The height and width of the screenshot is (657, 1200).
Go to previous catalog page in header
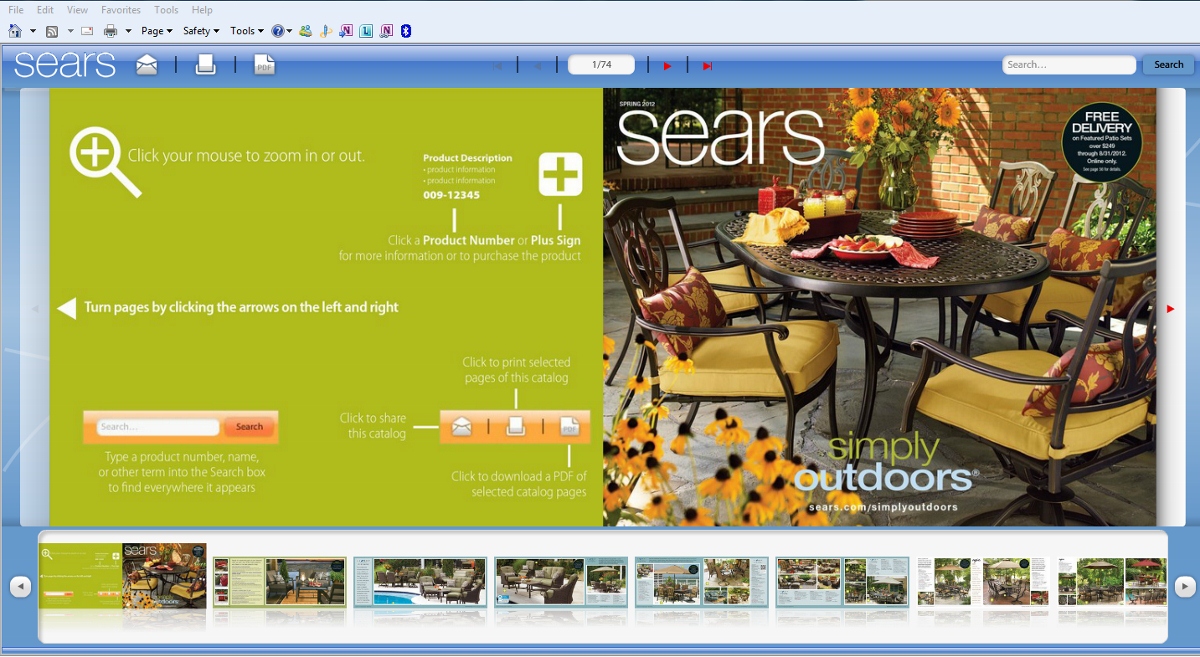[x=538, y=66]
